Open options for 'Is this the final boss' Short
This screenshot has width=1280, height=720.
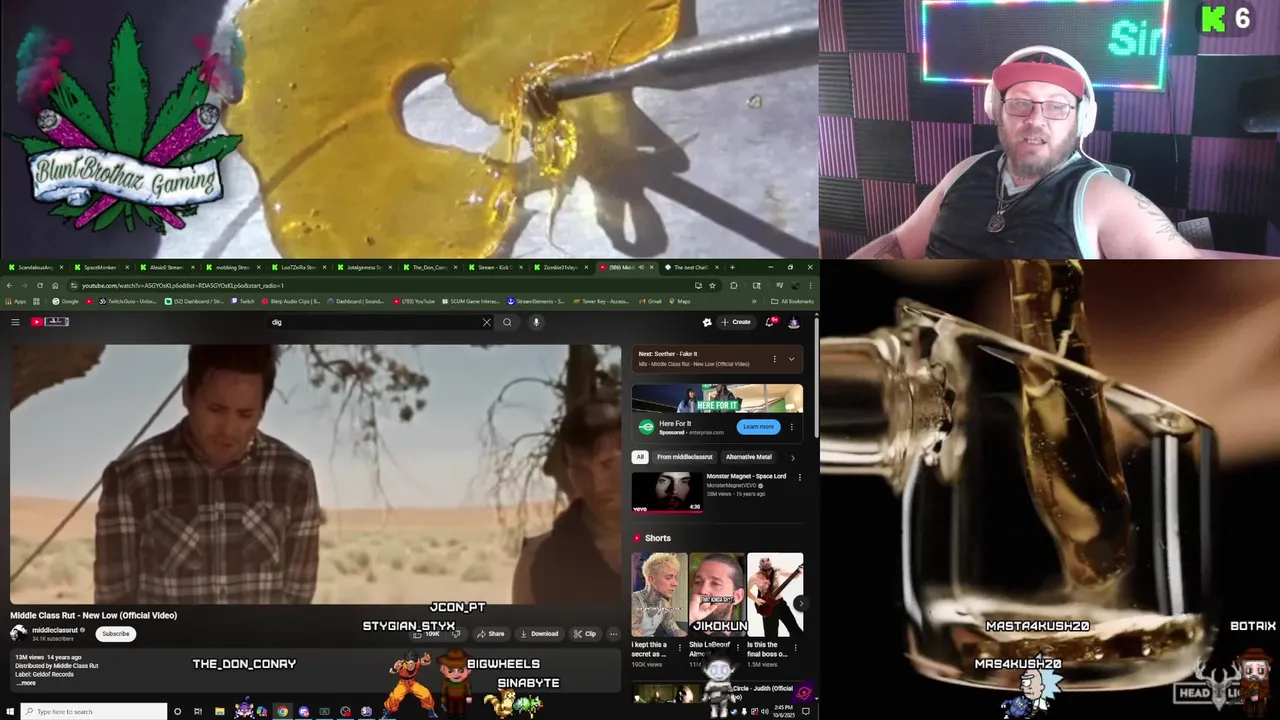796,647
